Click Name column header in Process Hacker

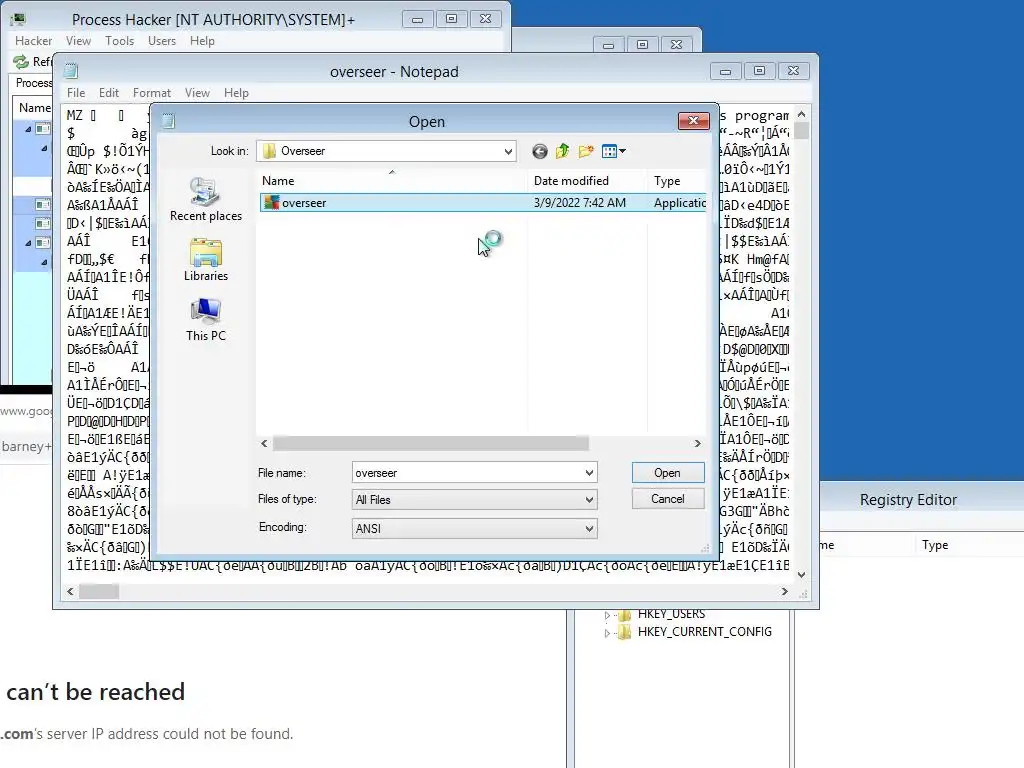[x=34, y=108]
